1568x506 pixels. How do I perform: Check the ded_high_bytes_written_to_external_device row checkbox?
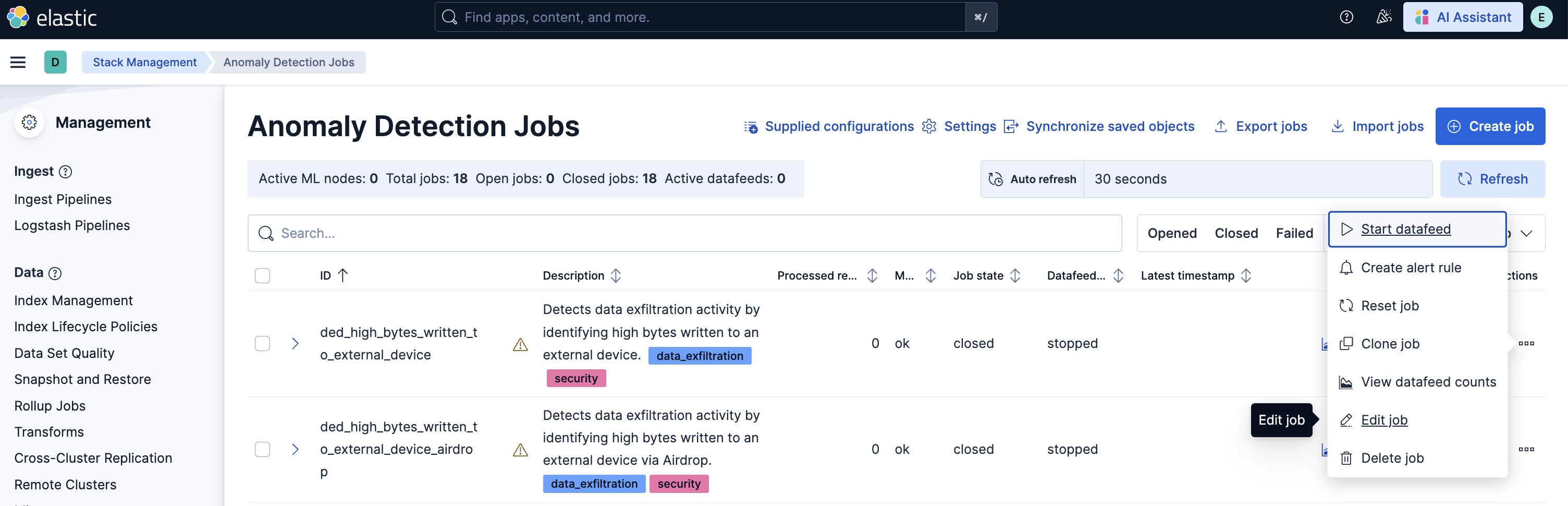pos(262,343)
